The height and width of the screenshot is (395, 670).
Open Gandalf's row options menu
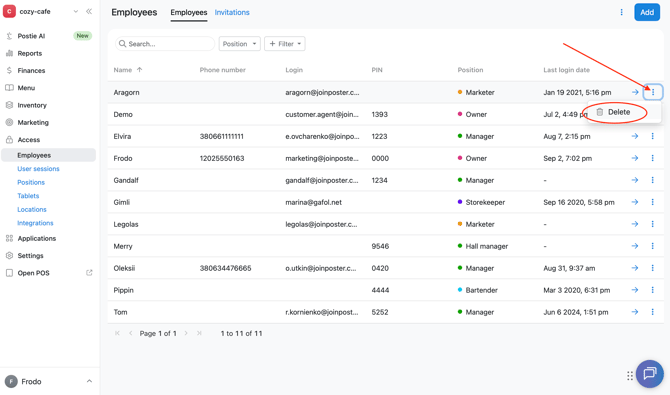coord(652,180)
